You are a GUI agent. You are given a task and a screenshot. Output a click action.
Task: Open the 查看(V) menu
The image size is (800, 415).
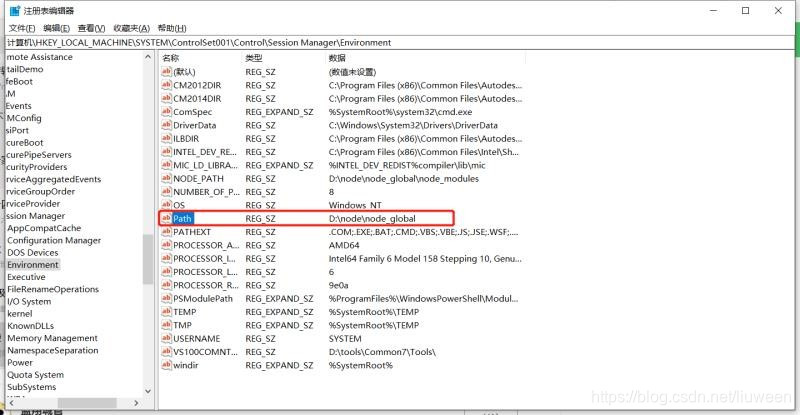(91, 28)
